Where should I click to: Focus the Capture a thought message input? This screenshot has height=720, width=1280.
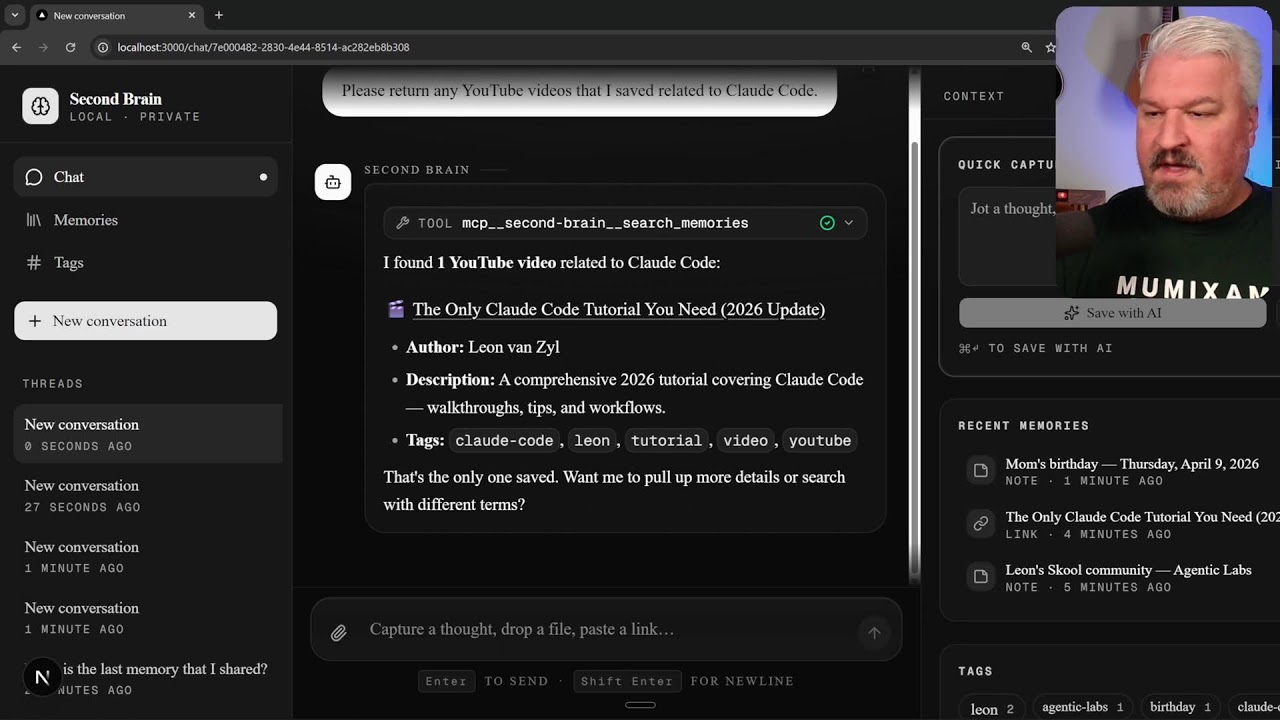(606, 629)
